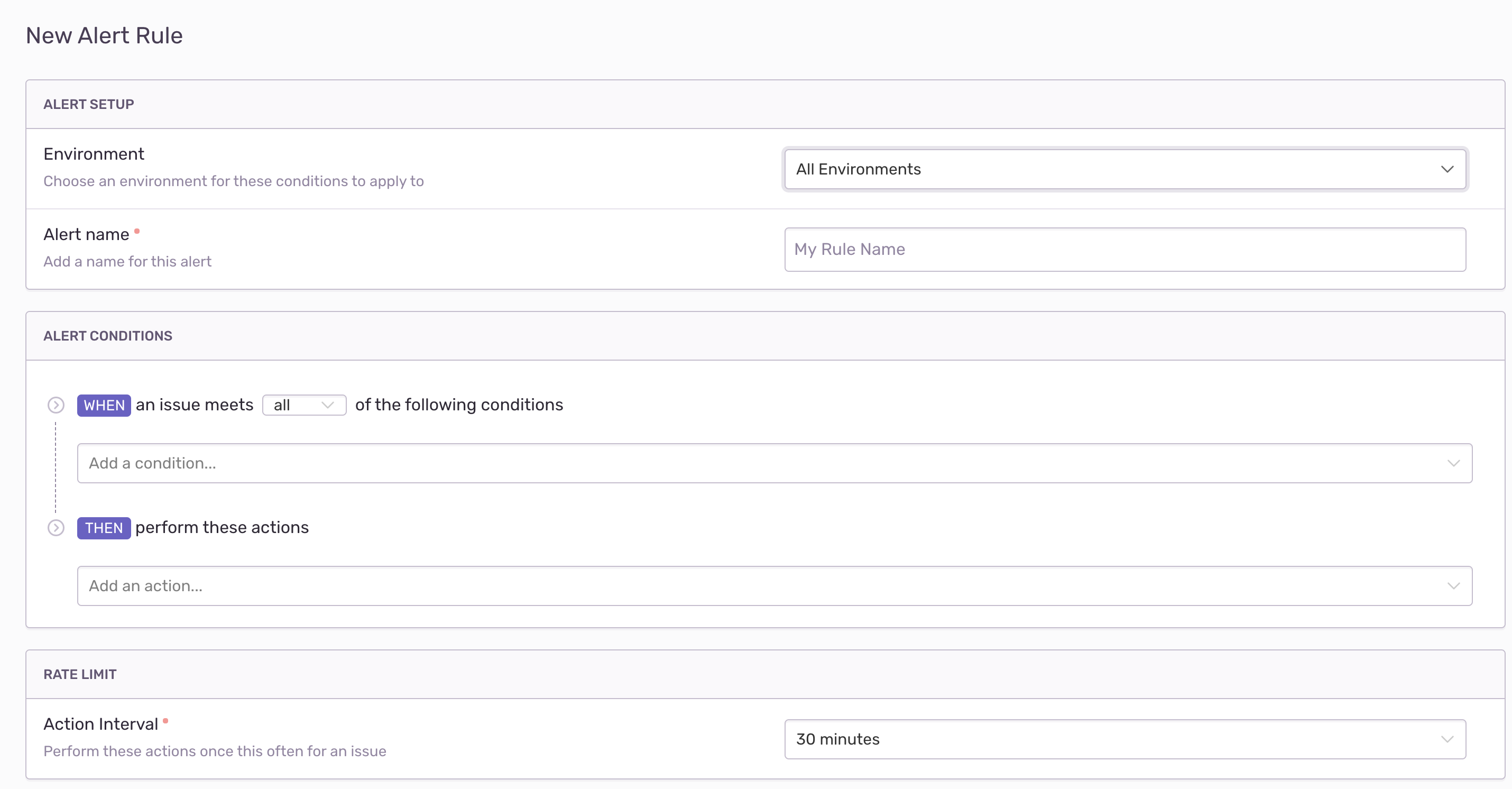The width and height of the screenshot is (1512, 789).
Task: Click the red required dot next to Alert name
Action: (x=137, y=231)
